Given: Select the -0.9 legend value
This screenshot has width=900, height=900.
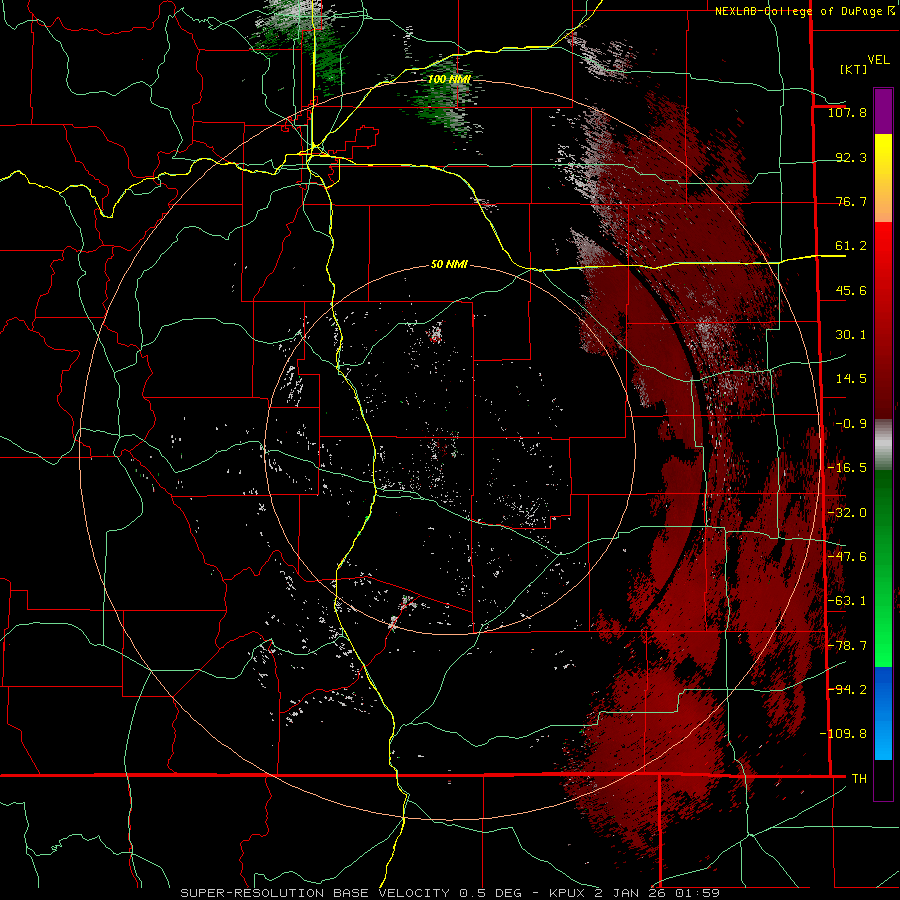Looking at the screenshot, I should point(851,424).
